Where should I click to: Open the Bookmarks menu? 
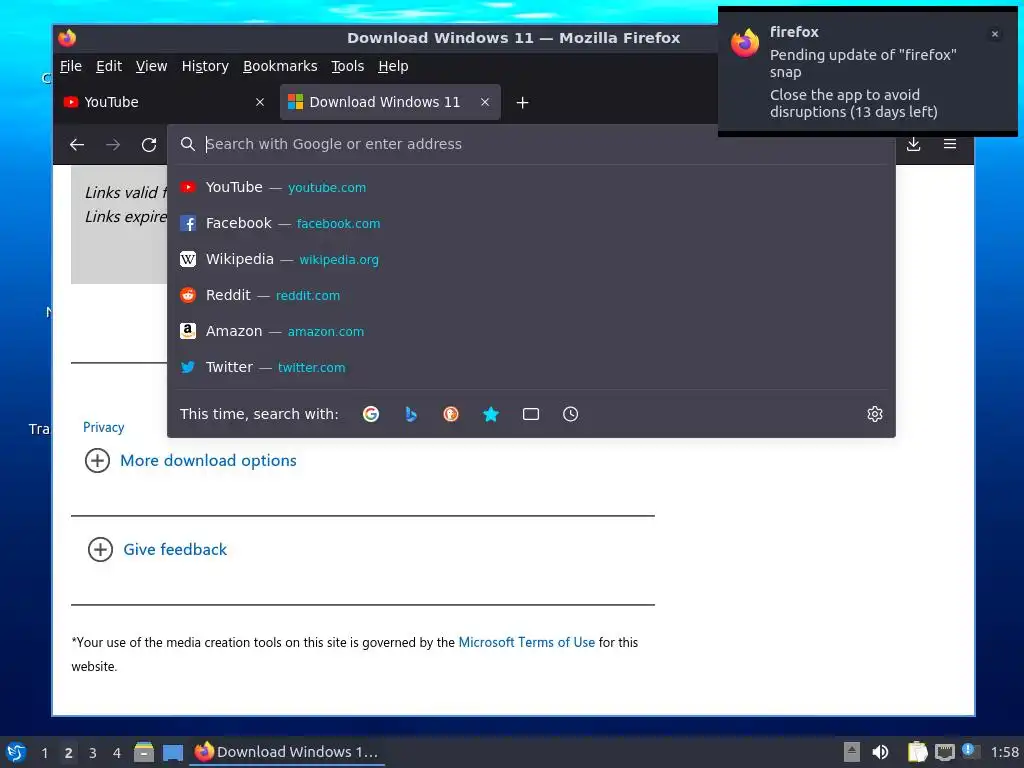tap(280, 66)
